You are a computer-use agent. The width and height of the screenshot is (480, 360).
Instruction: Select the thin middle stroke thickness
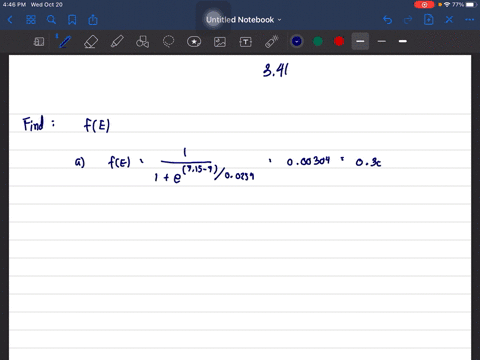coord(382,41)
